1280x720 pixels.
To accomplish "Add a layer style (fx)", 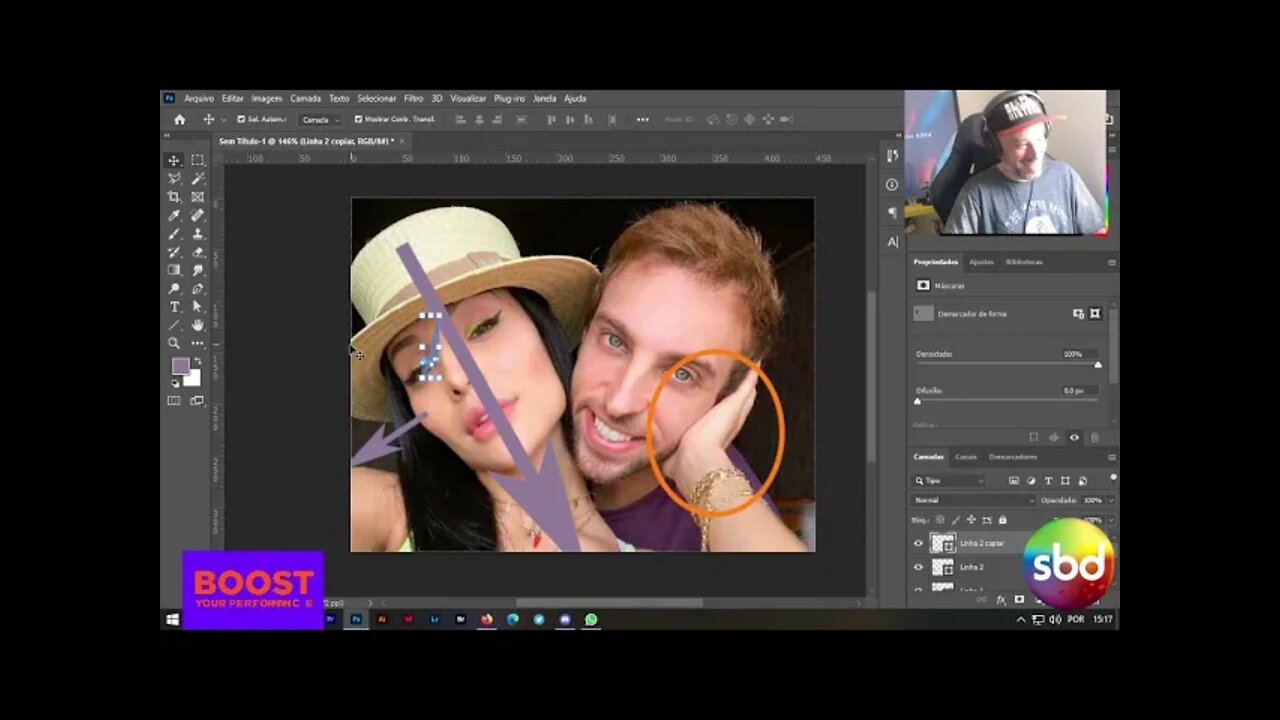I will coord(1001,600).
